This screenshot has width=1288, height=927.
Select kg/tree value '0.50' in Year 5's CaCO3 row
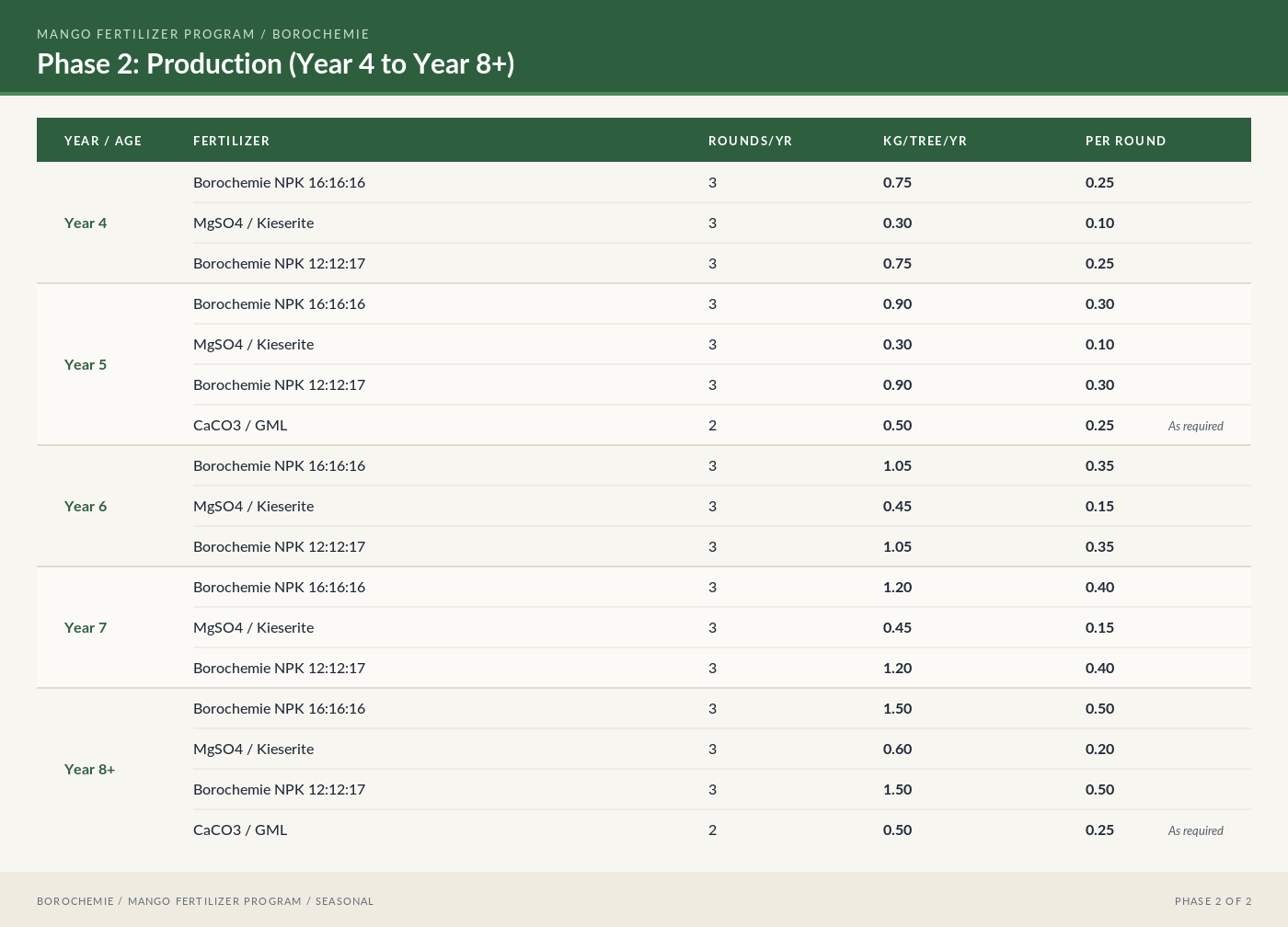pyautogui.click(x=898, y=425)
